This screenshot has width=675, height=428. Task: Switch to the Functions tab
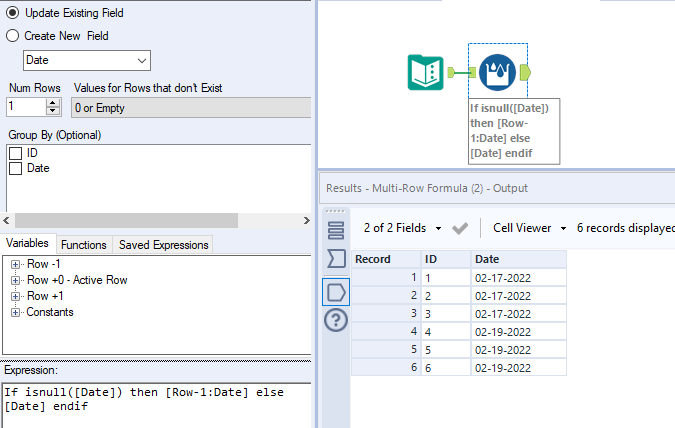click(x=83, y=245)
